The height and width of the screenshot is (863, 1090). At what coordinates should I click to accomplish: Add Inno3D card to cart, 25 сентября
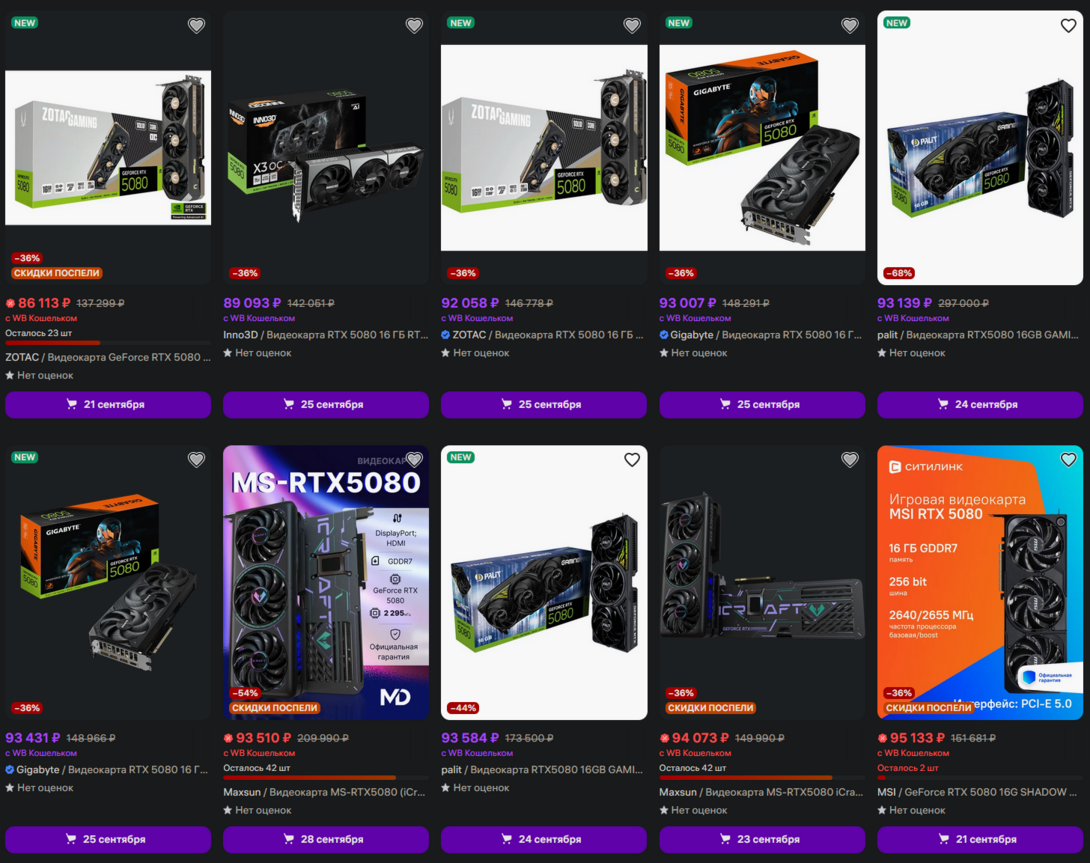(325, 405)
